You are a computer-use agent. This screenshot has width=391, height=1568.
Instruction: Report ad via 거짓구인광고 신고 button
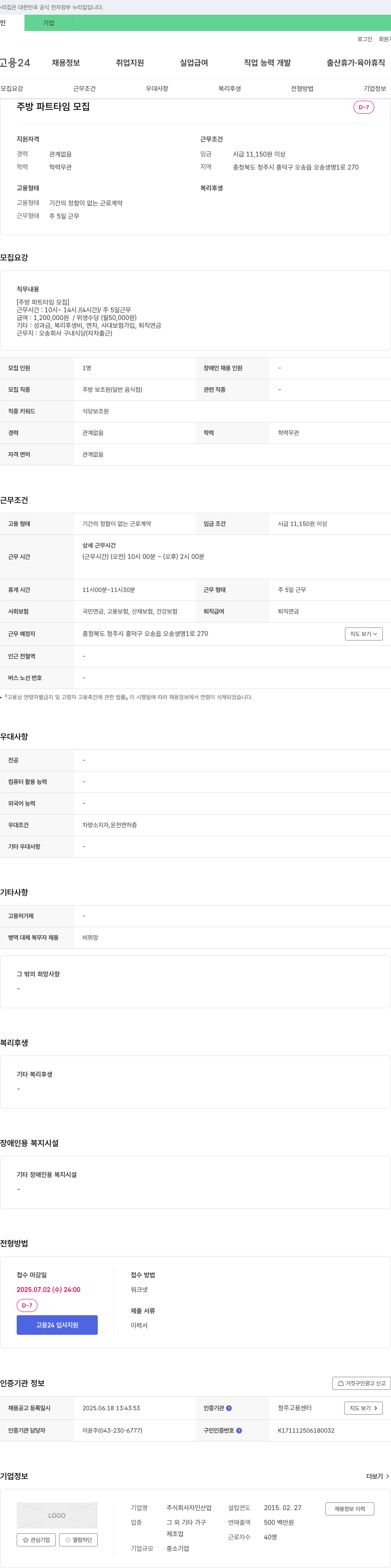361,1383
